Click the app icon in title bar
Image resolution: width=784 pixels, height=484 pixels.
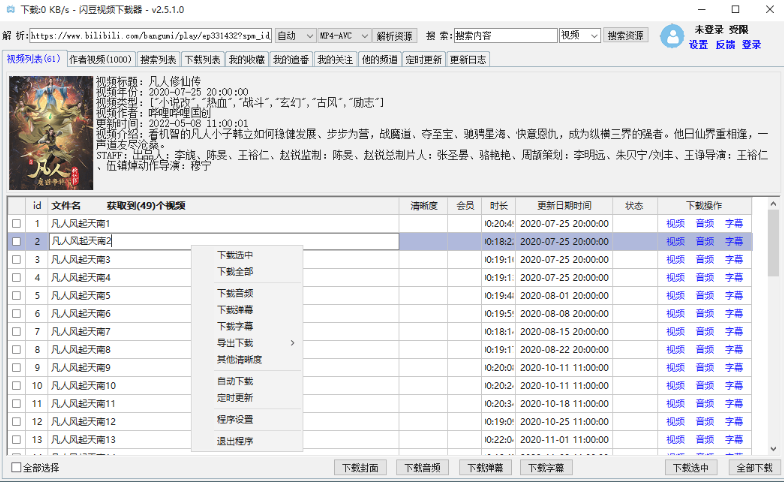click(x=10, y=10)
